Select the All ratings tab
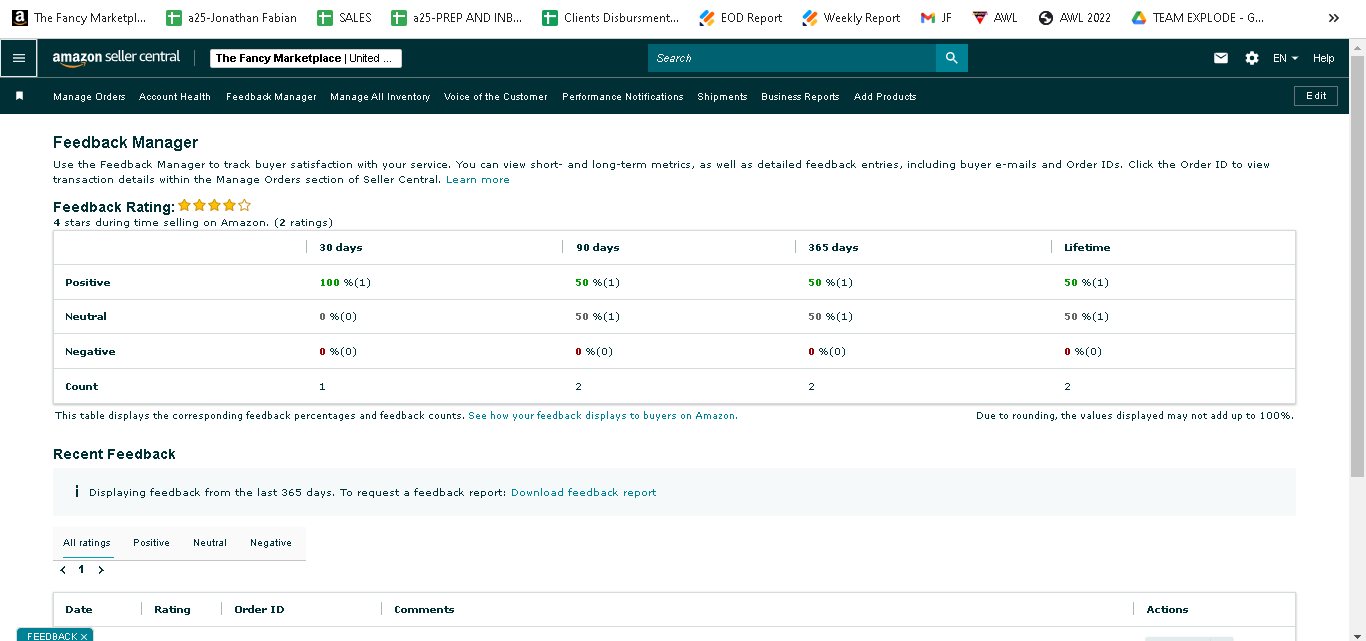The image size is (1366, 641). (88, 543)
